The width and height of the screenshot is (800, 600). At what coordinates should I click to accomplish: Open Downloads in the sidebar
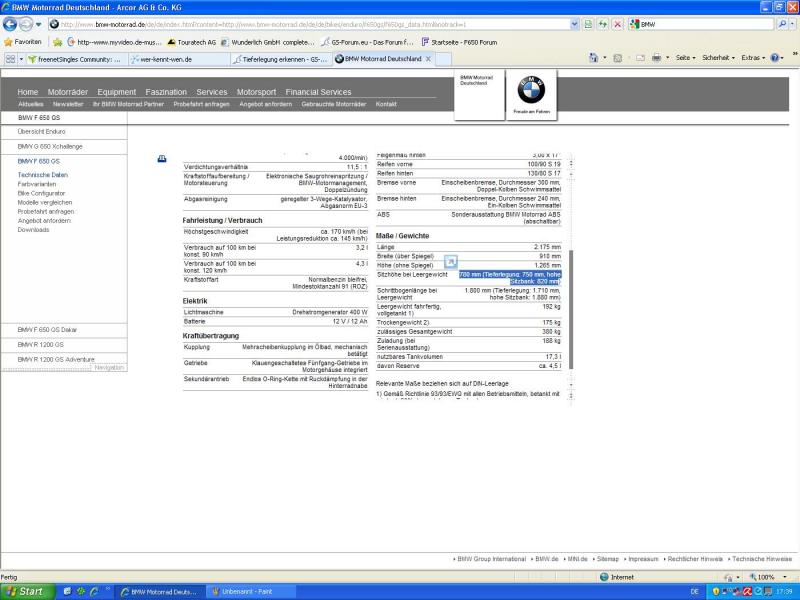[33, 230]
